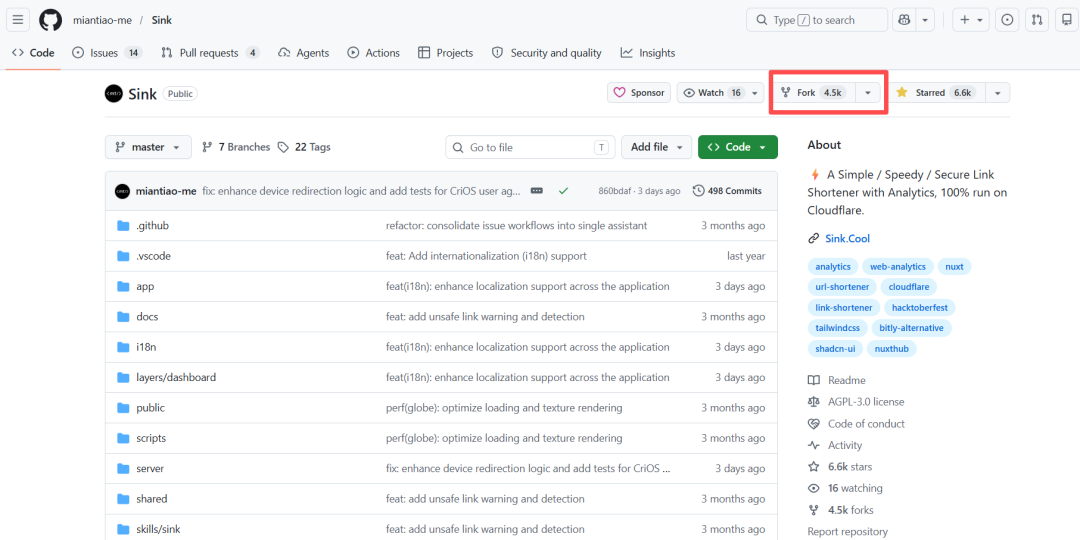Switch to the Insights tab

coord(647,52)
